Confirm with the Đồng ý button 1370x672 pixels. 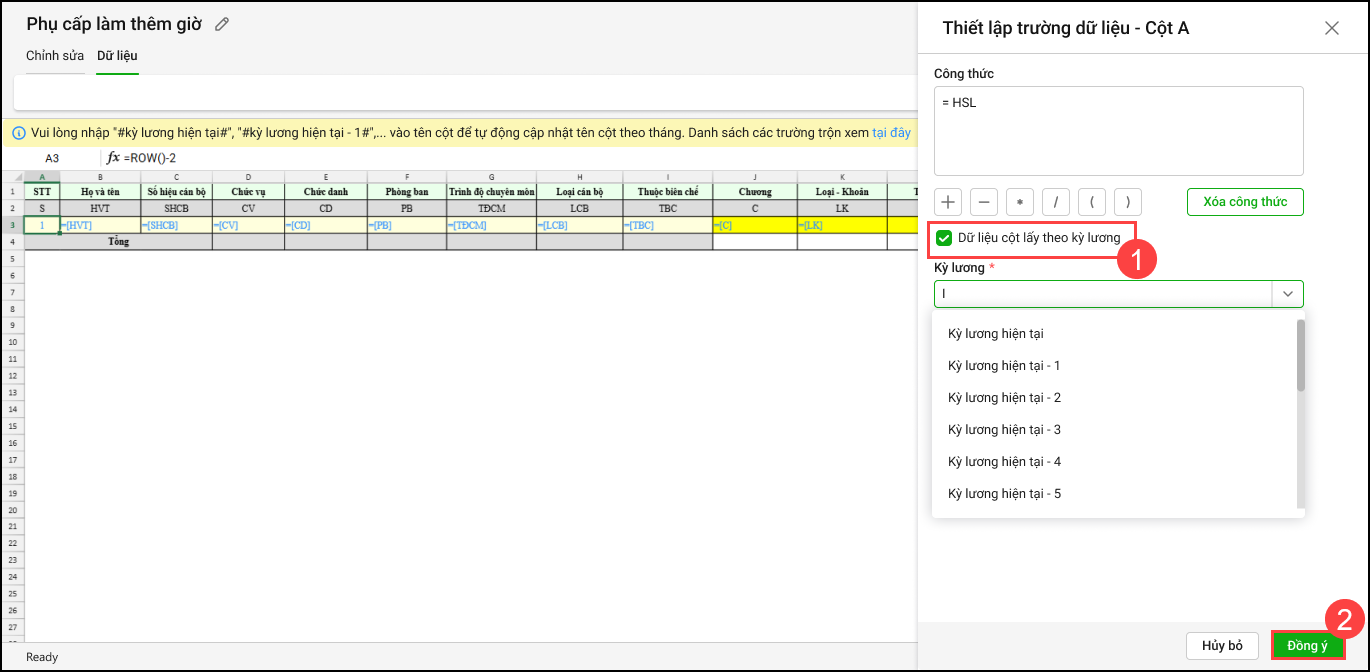1307,645
